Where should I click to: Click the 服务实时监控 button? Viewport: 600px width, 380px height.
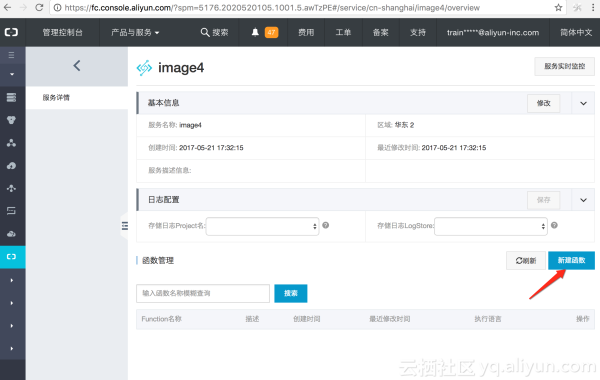(564, 67)
